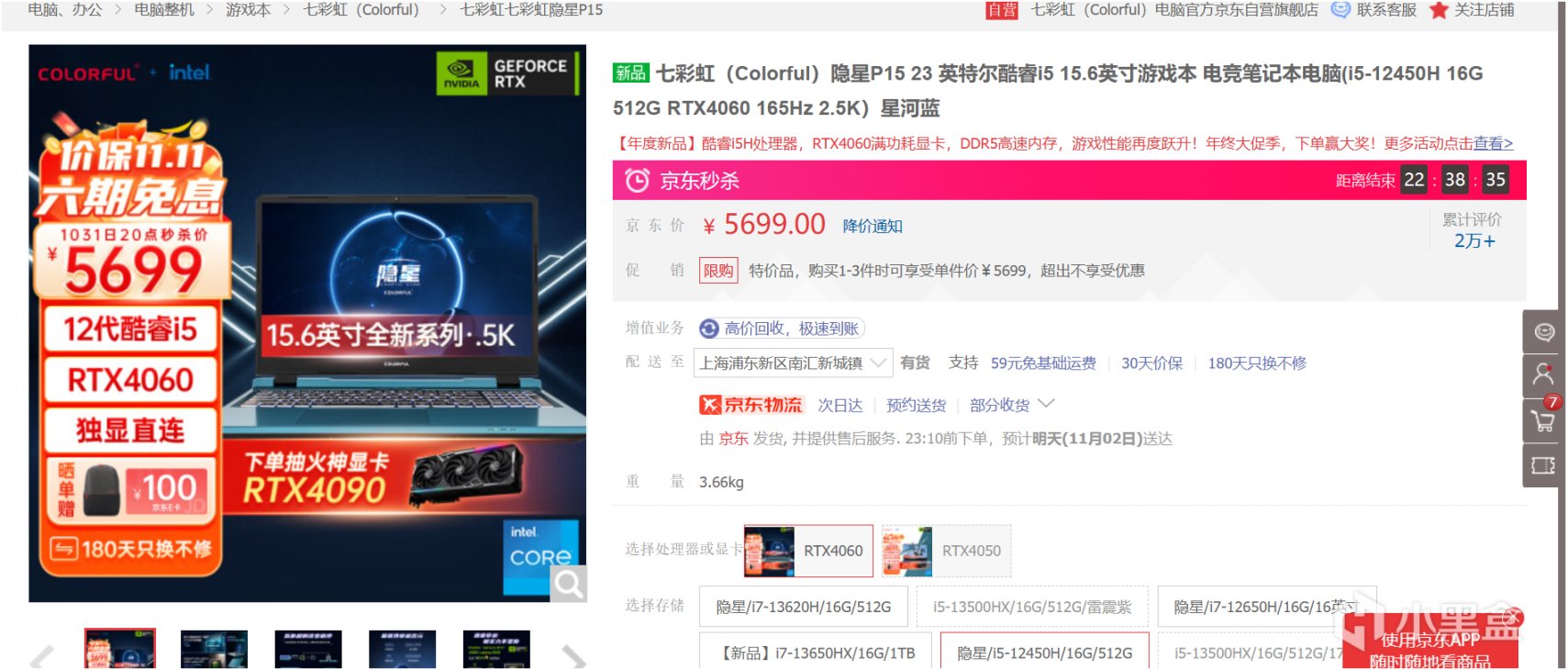This screenshot has height=670, width=1568.
Task: Click the 30天价保 link
Action: tap(1151, 363)
